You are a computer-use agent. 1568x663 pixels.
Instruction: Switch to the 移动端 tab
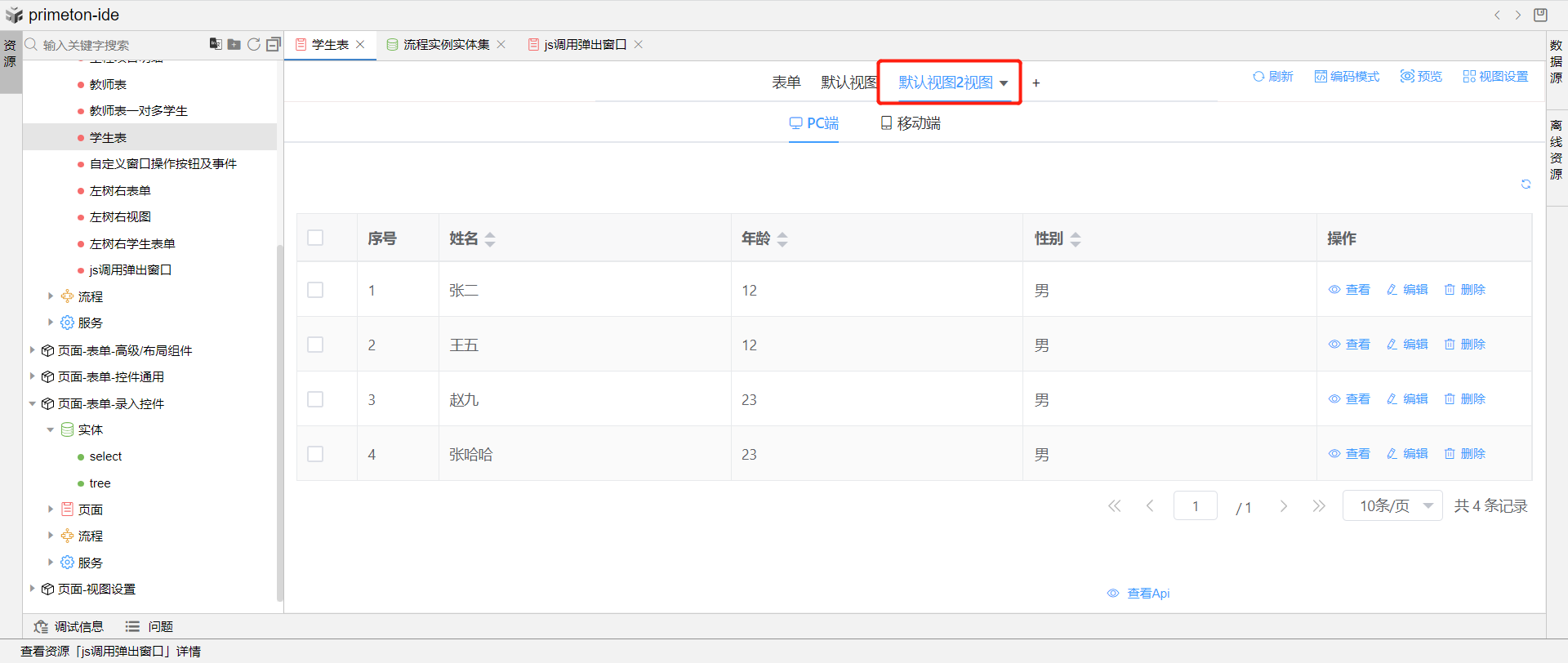point(910,122)
